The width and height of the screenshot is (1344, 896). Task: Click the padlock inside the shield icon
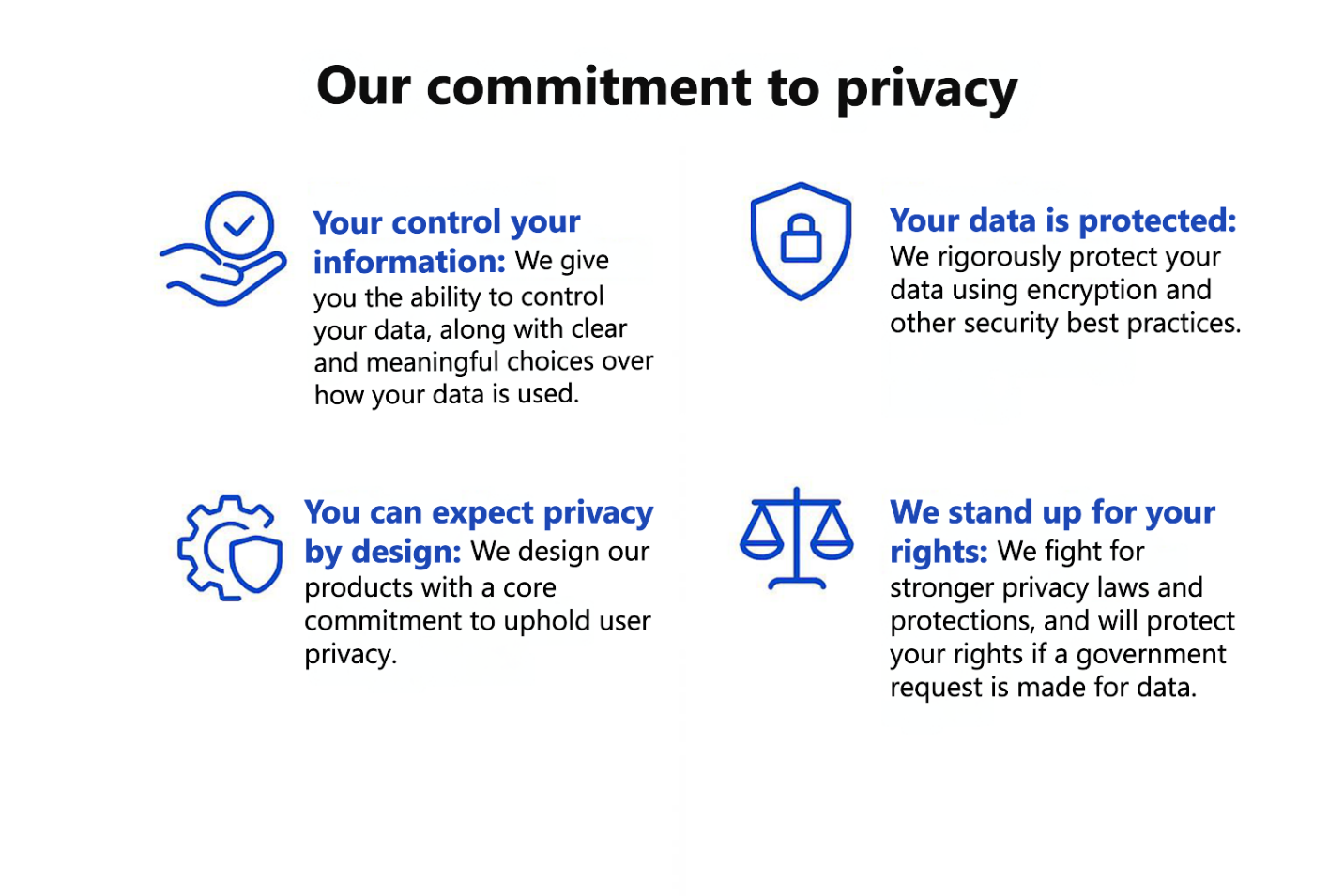click(801, 238)
